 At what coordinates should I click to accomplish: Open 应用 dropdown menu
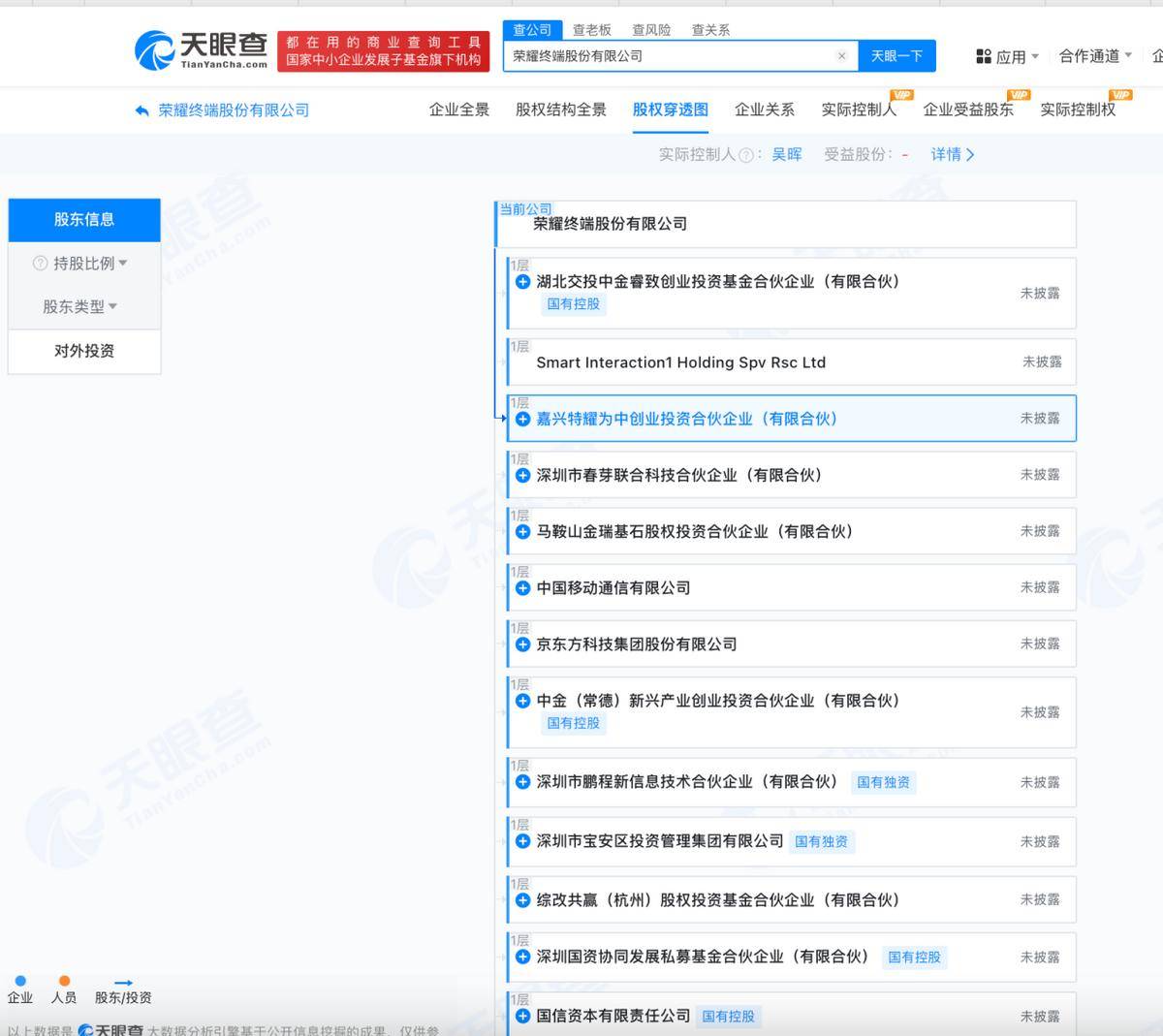tap(1008, 56)
